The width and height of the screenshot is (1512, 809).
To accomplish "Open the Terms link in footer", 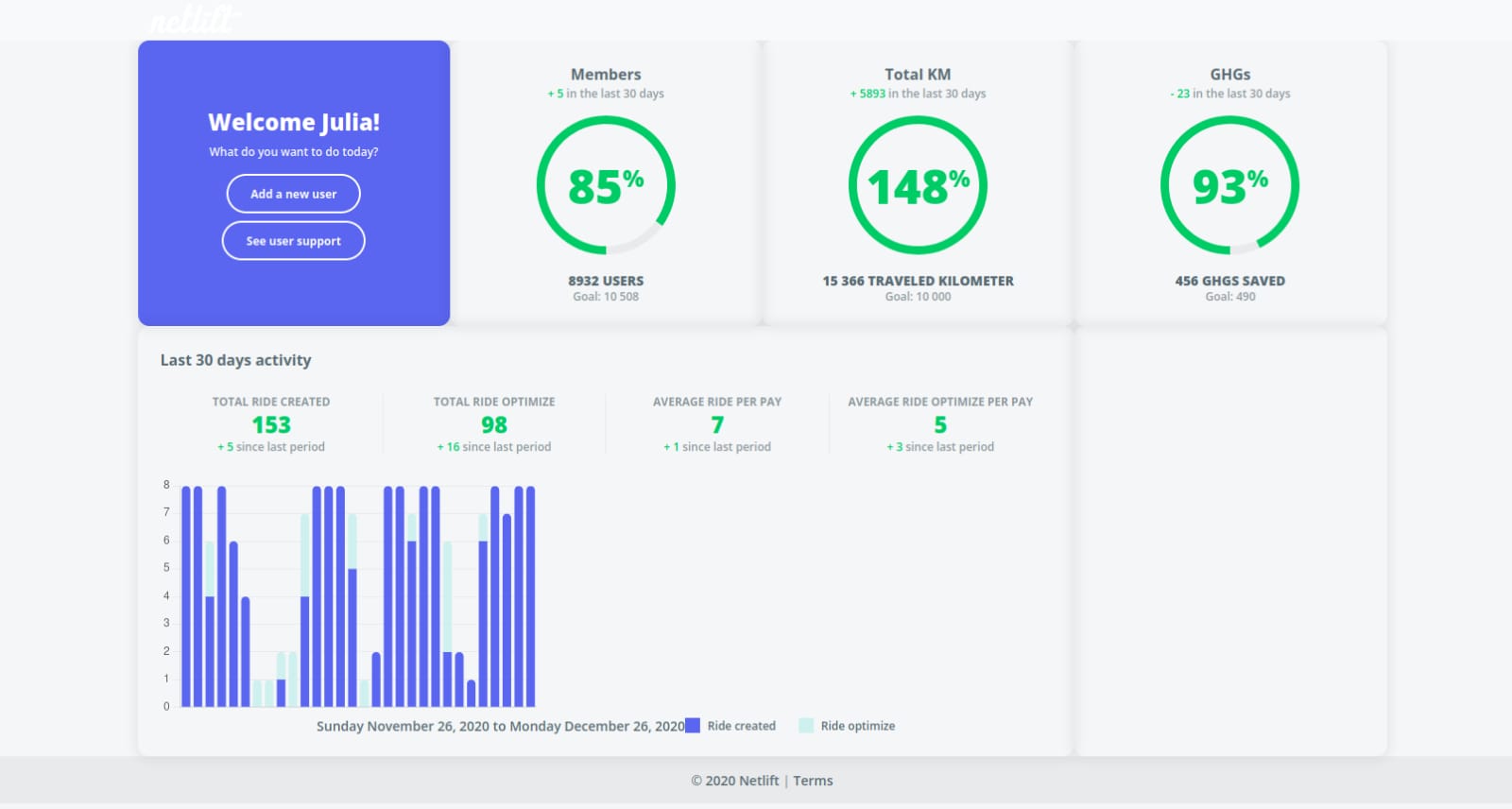I will (813, 781).
